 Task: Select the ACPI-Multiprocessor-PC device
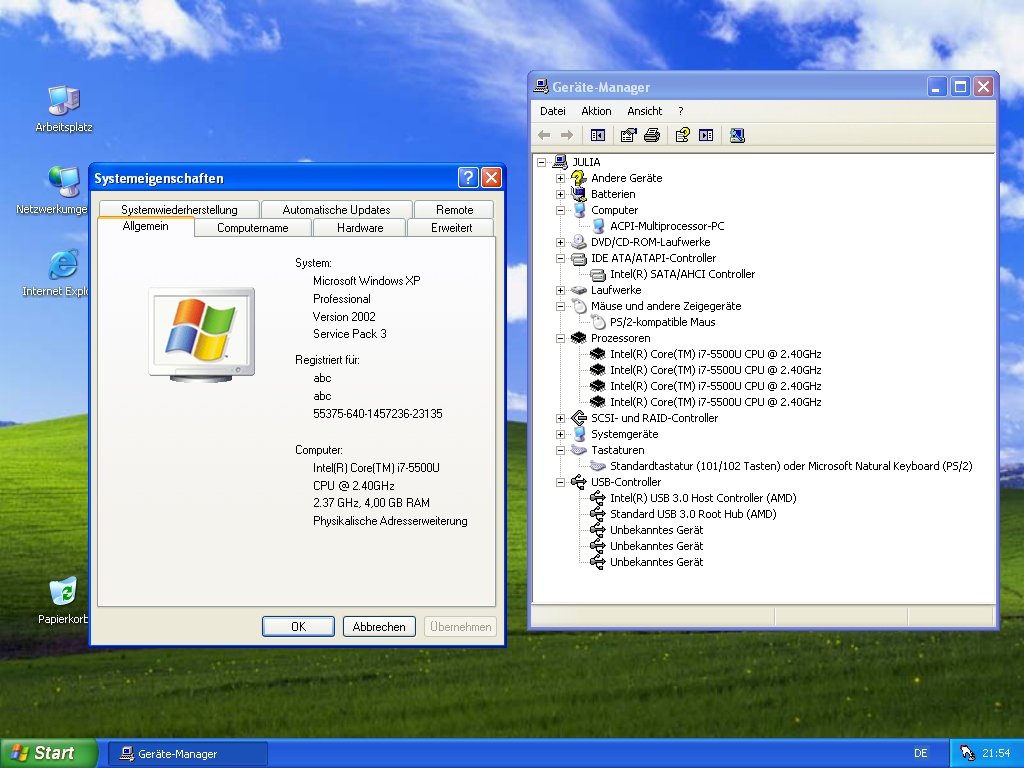667,226
